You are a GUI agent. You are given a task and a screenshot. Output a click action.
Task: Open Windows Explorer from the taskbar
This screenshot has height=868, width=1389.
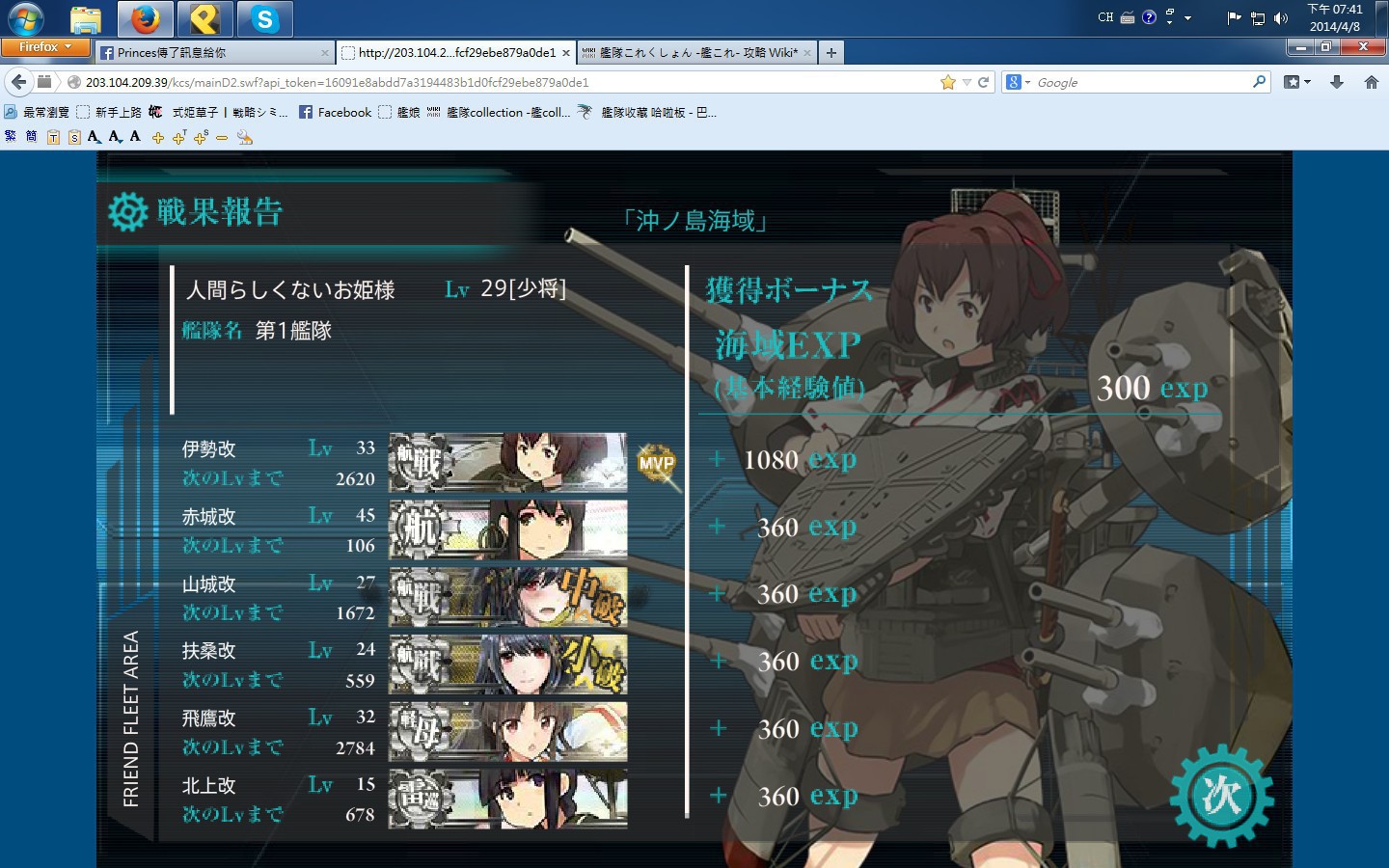[x=86, y=18]
